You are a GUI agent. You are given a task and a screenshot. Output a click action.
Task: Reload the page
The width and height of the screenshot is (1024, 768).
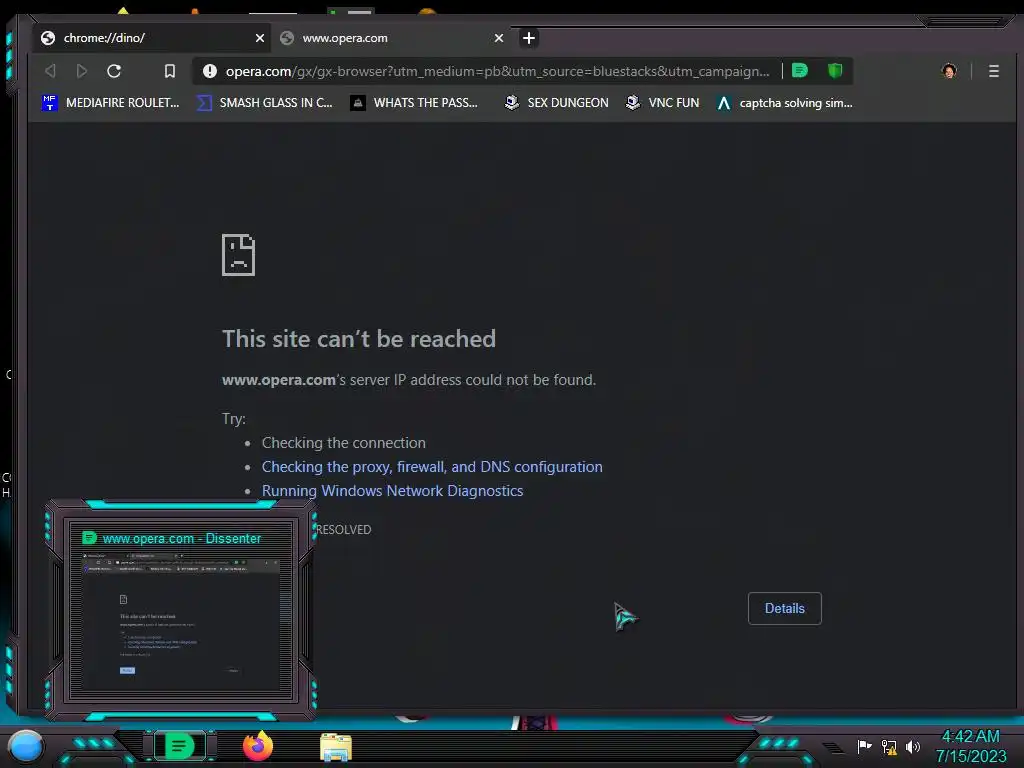click(114, 71)
